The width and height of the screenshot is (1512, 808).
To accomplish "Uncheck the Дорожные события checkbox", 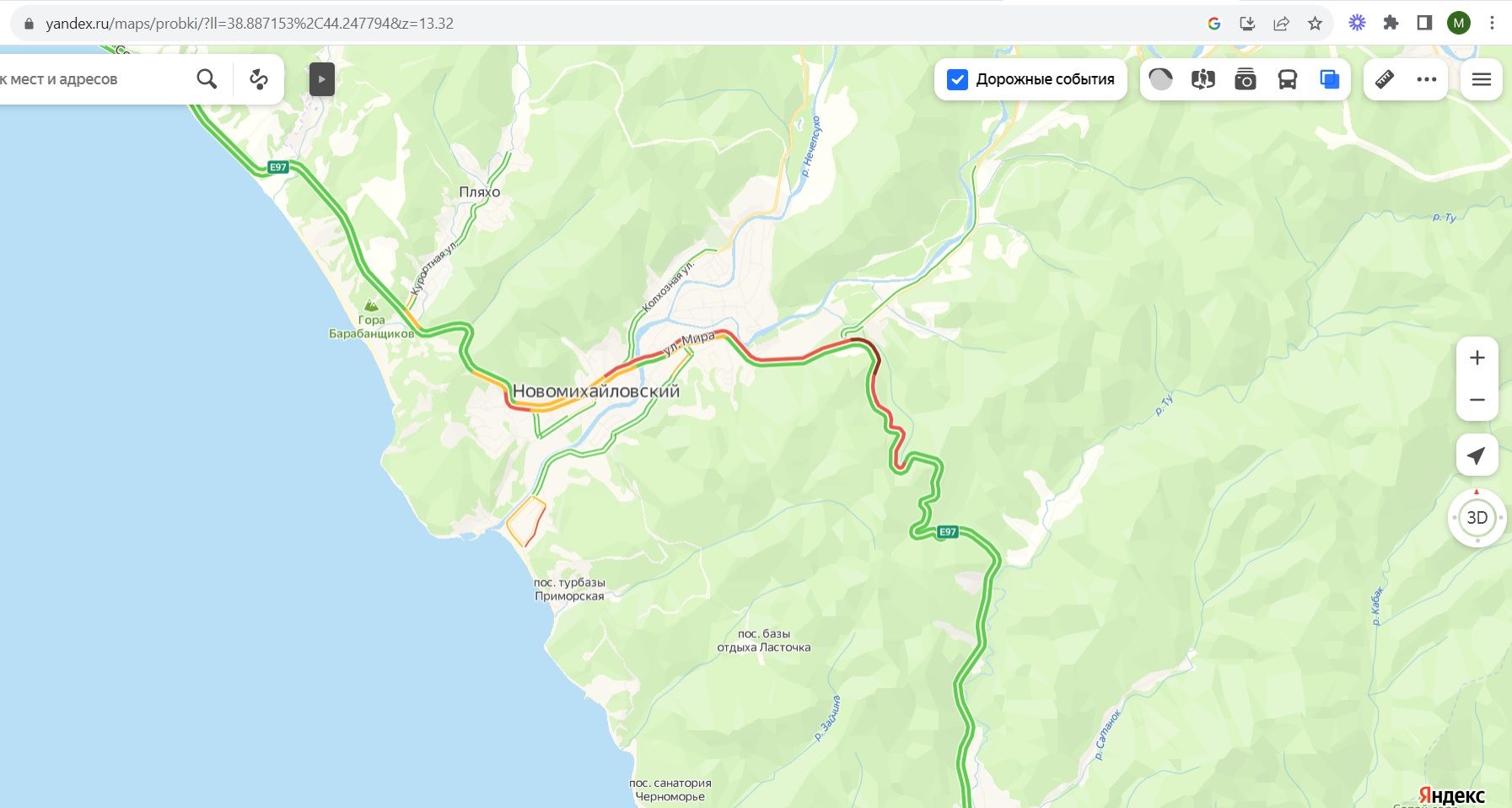I will (x=957, y=79).
